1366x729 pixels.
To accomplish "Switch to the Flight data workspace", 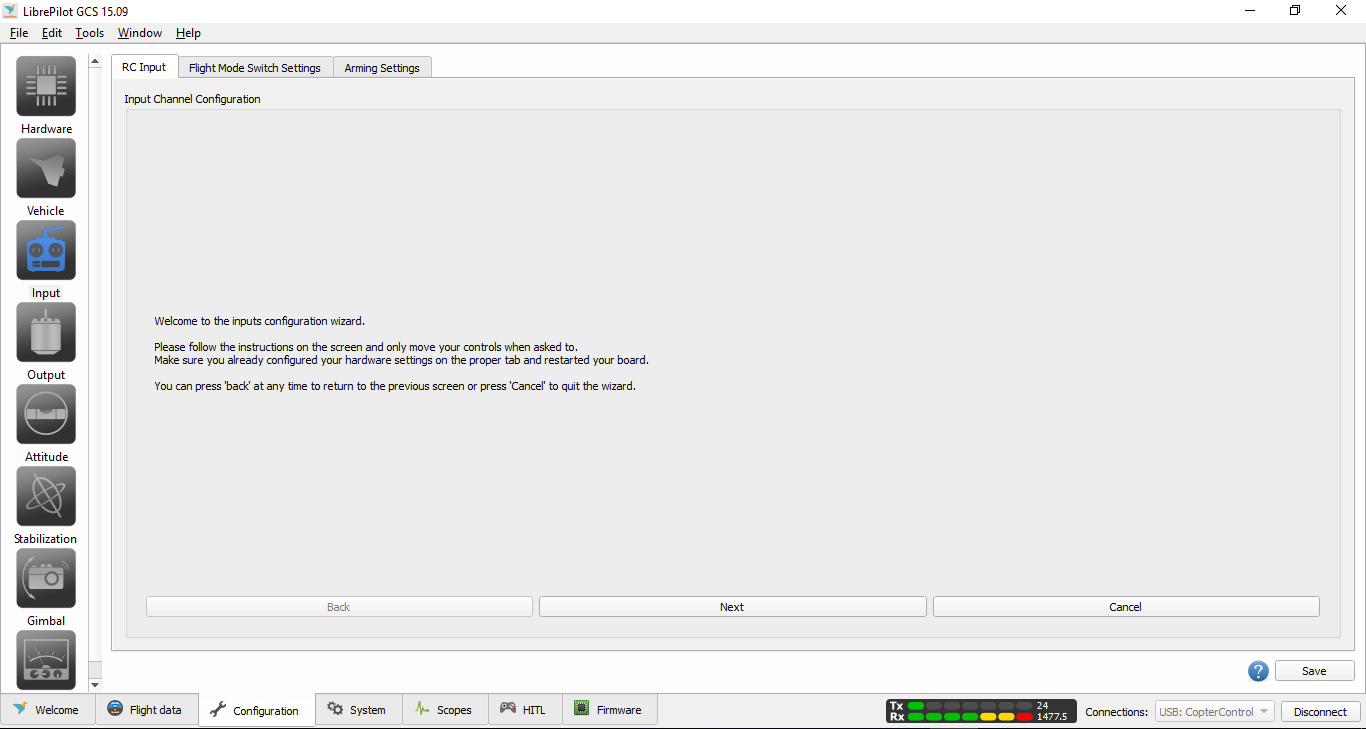I will pos(145,710).
